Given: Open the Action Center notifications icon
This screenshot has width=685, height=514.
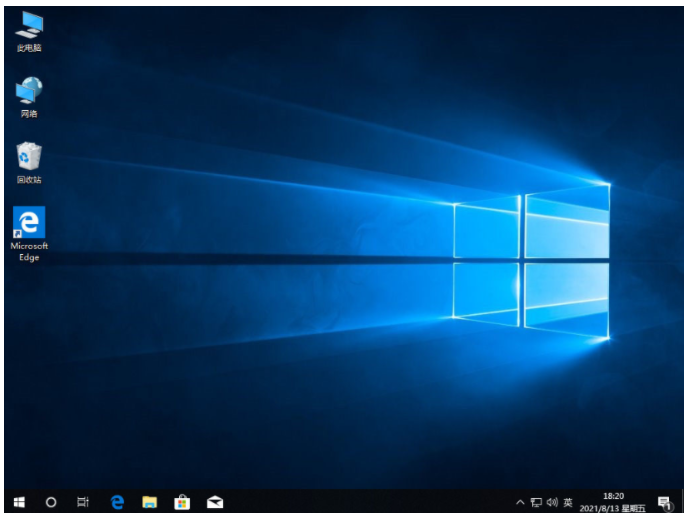Looking at the screenshot, I should click(x=663, y=502).
